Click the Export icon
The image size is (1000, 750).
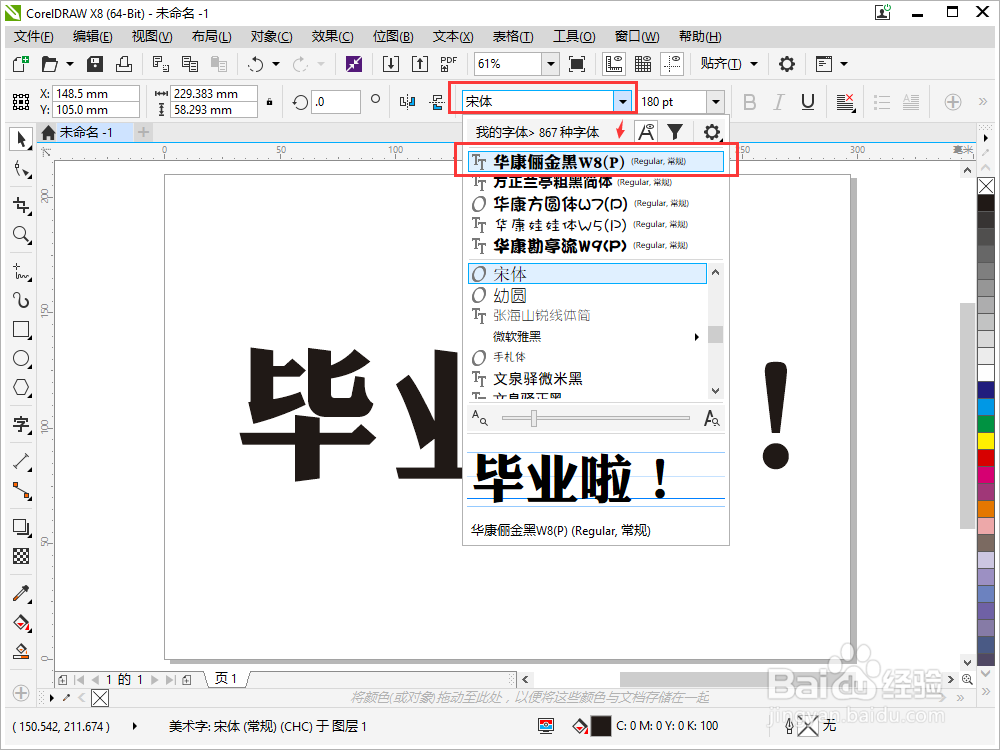[x=420, y=64]
